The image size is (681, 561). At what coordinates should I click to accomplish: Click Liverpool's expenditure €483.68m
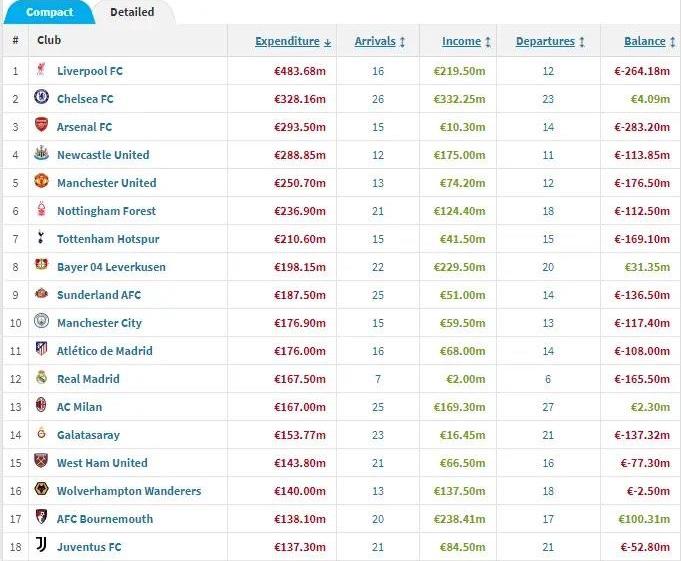pos(300,71)
